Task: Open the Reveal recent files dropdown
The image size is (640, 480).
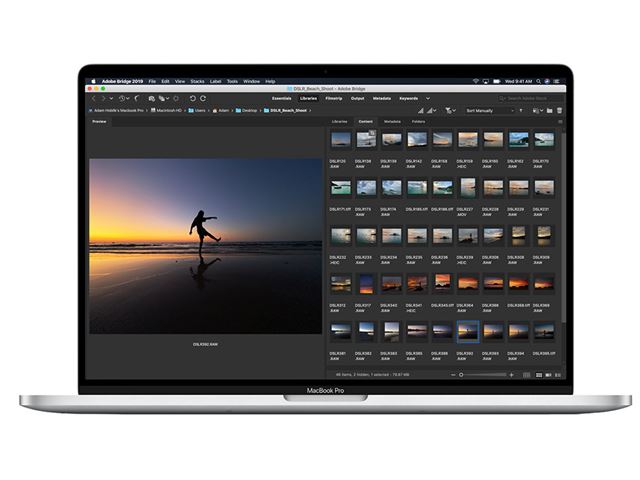Action: [x=129, y=98]
